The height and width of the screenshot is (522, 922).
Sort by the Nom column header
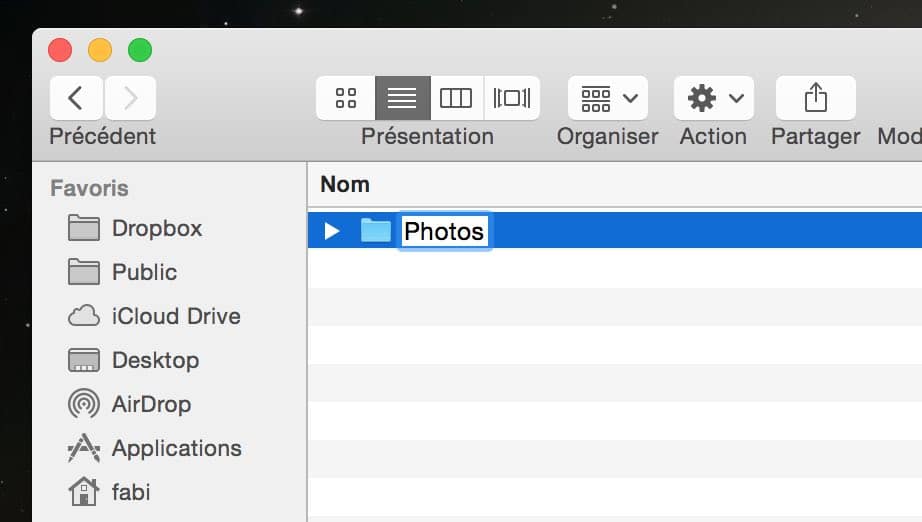tap(345, 185)
